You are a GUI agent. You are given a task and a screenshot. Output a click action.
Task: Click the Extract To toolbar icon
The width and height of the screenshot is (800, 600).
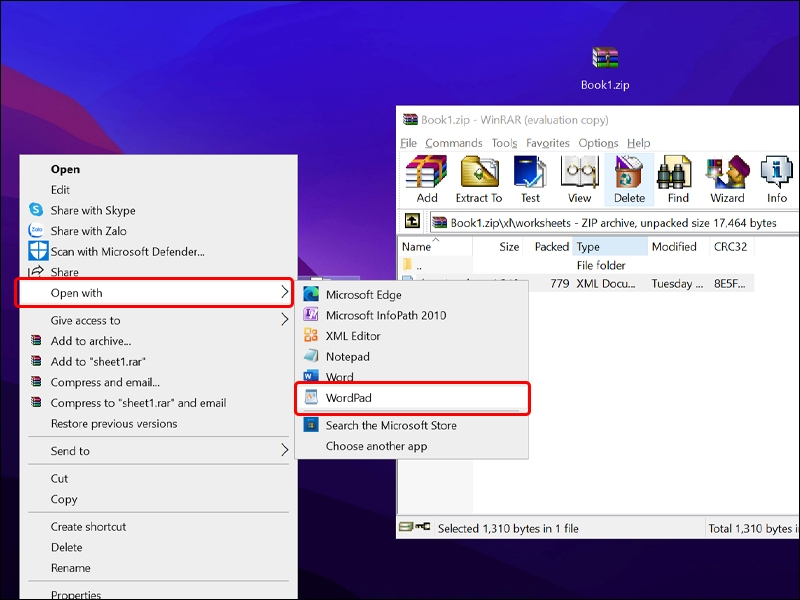click(x=479, y=179)
